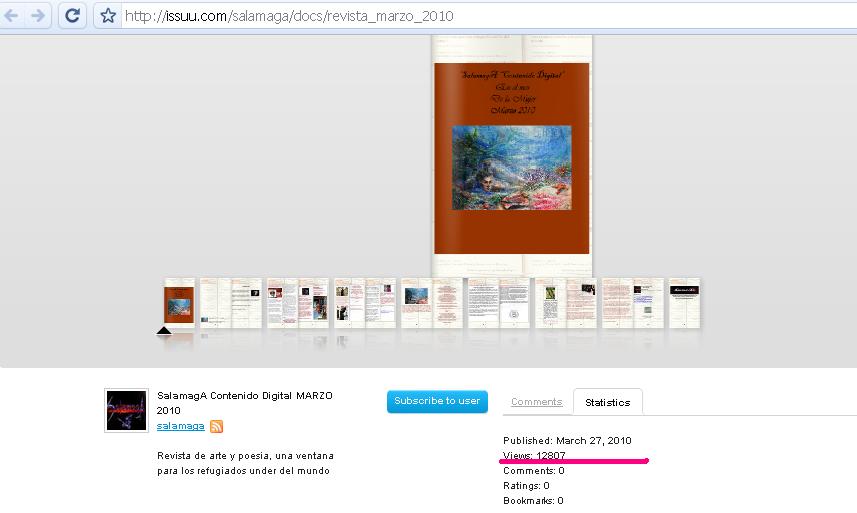
Task: Click the browser back arrow
Action: coord(11,16)
